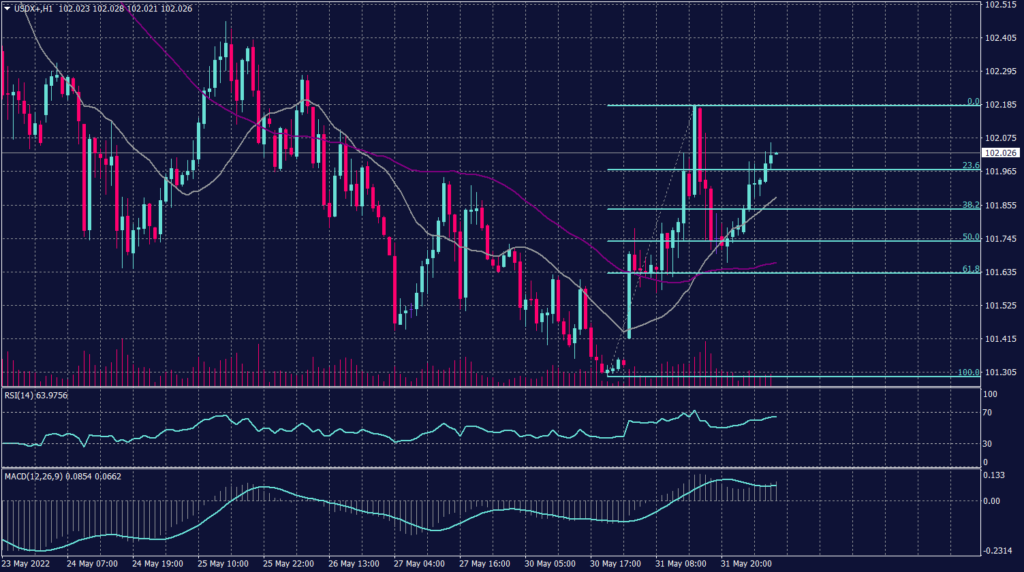1024x572 pixels.
Task: Click the 50.0 Fibonacci retracement label
Action: 964,237
